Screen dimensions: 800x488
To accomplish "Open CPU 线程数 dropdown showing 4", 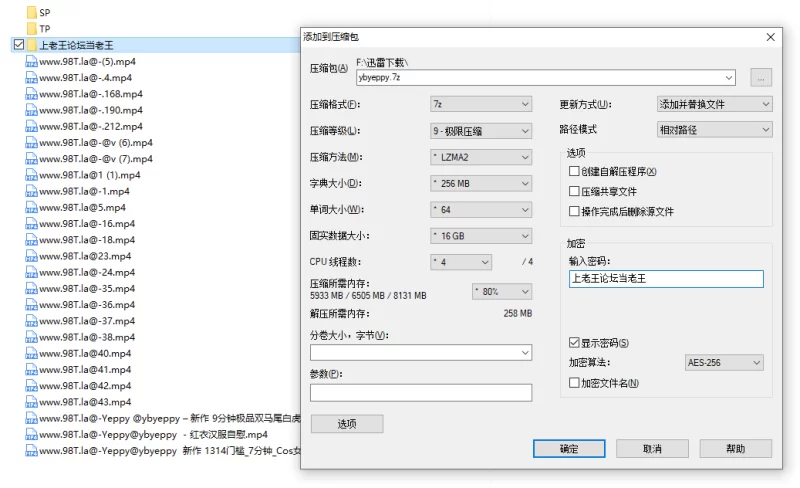I will coord(461,262).
